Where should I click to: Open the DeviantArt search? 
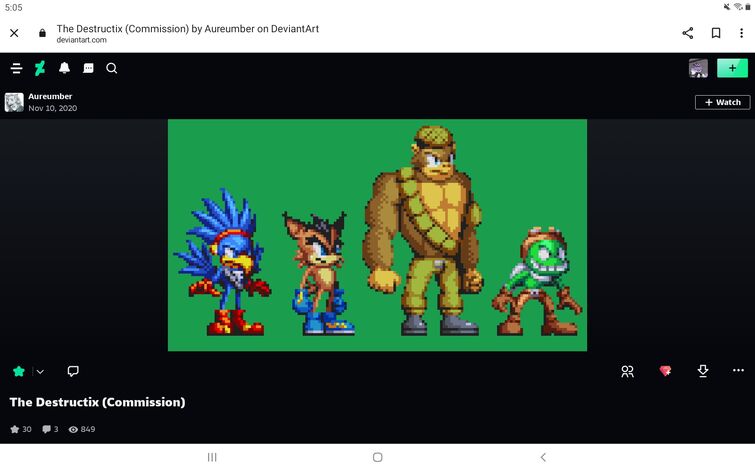pyautogui.click(x=112, y=68)
